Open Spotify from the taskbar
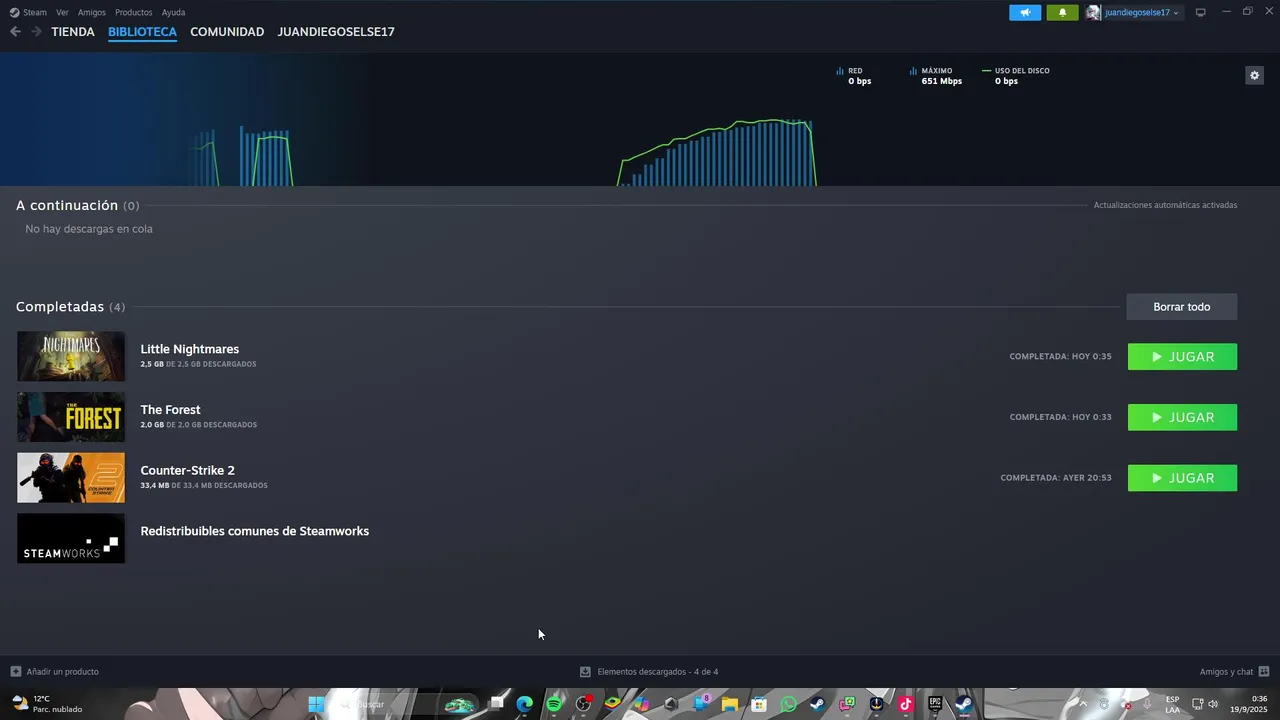Screen dimensions: 1280x720 coord(554,704)
